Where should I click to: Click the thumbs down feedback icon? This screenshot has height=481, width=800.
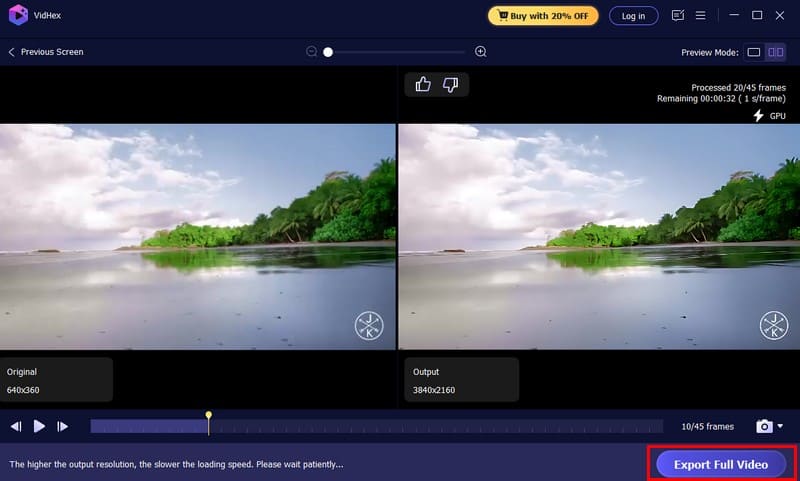click(450, 85)
